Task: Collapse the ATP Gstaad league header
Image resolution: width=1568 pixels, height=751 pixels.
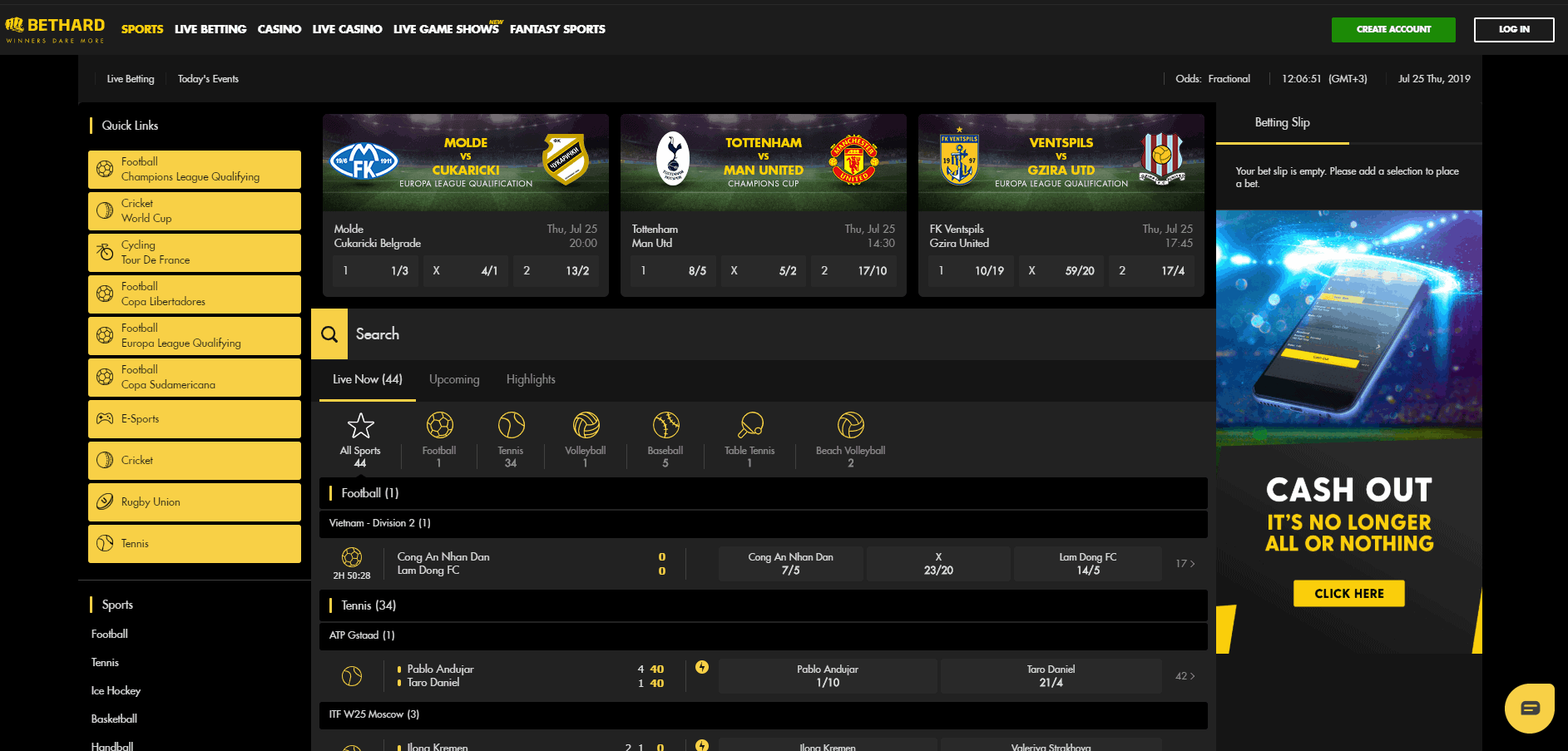Action: pyautogui.click(x=763, y=635)
